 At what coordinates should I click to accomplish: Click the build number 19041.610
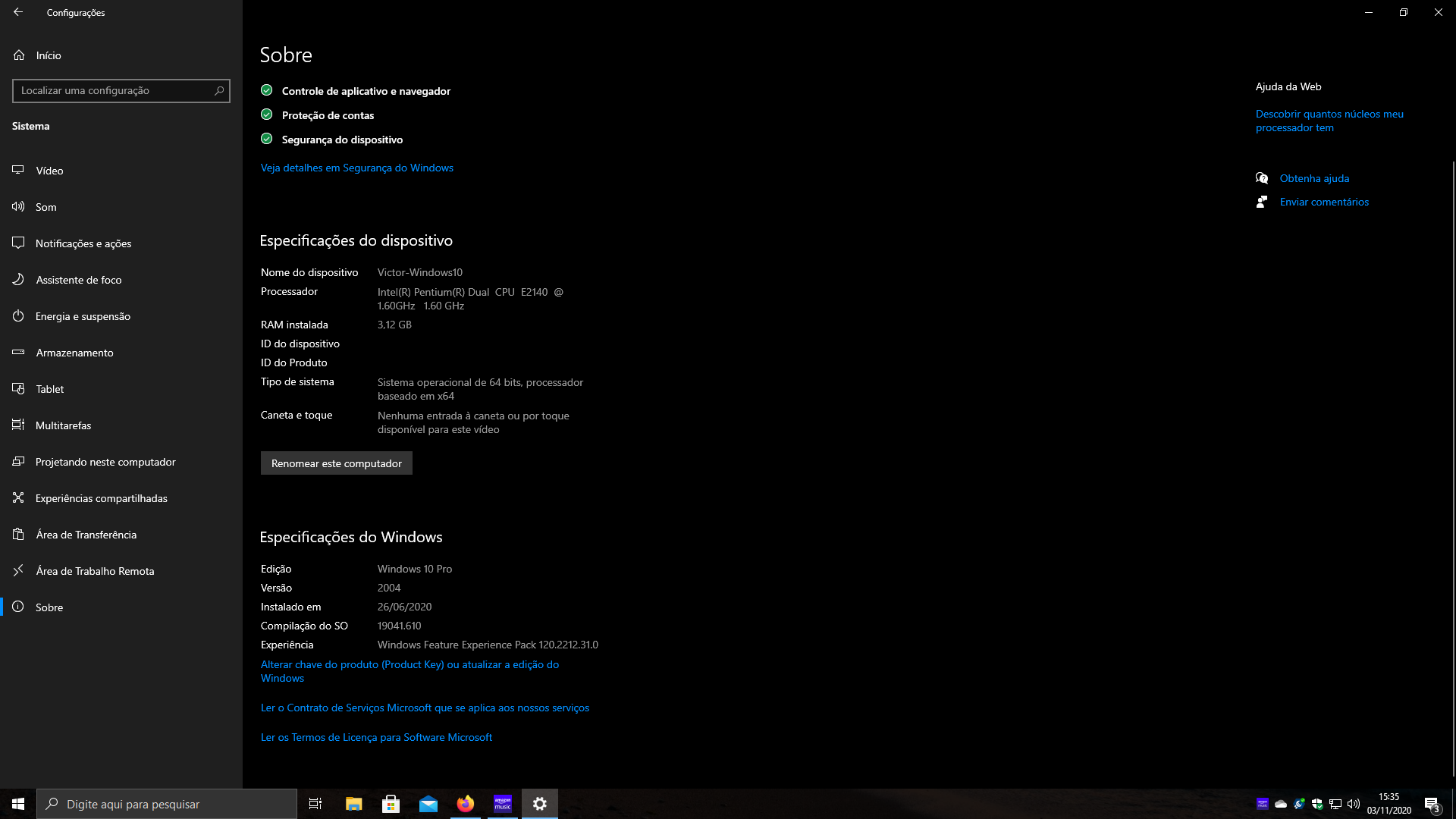[x=400, y=626]
